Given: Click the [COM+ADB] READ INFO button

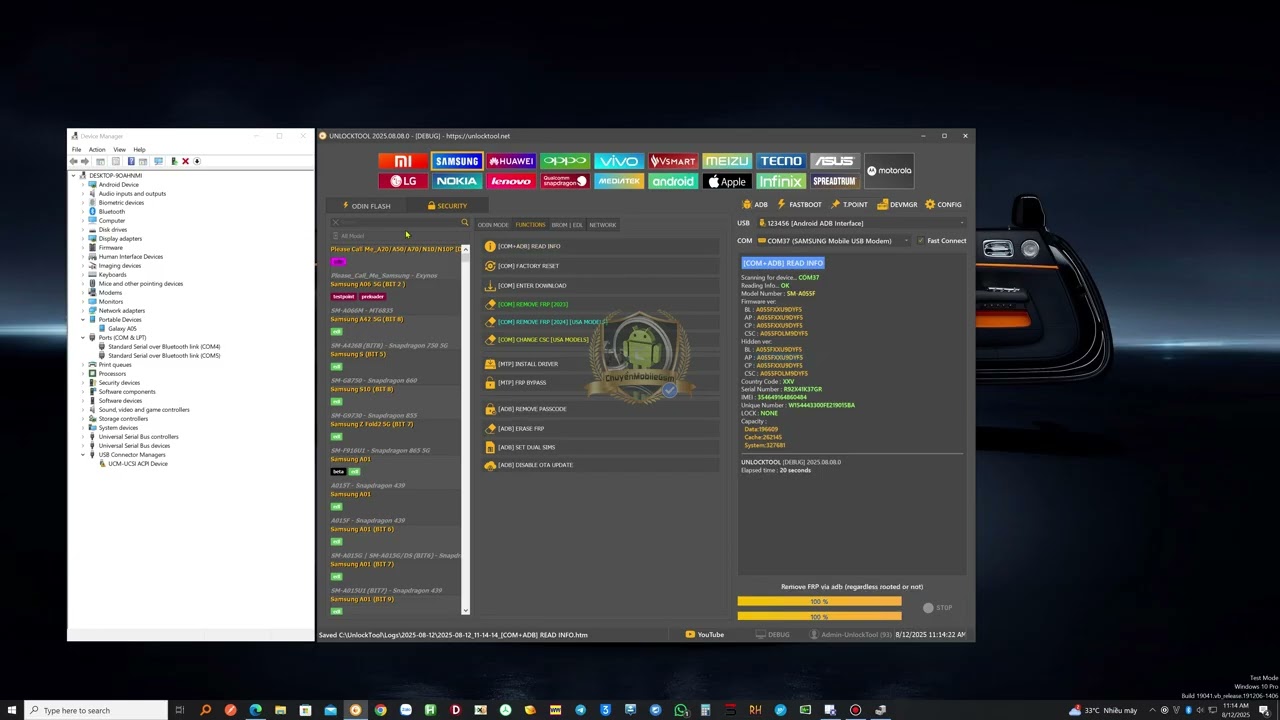Looking at the screenshot, I should point(599,246).
